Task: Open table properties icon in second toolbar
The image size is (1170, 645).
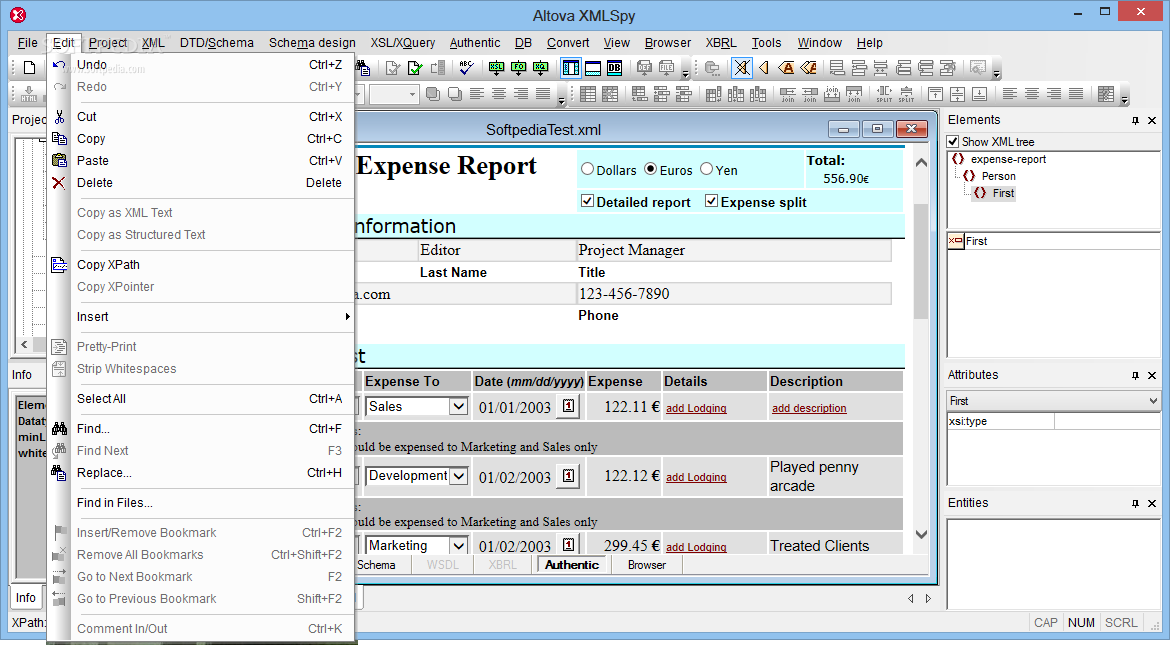Action: pyautogui.click(x=1107, y=94)
